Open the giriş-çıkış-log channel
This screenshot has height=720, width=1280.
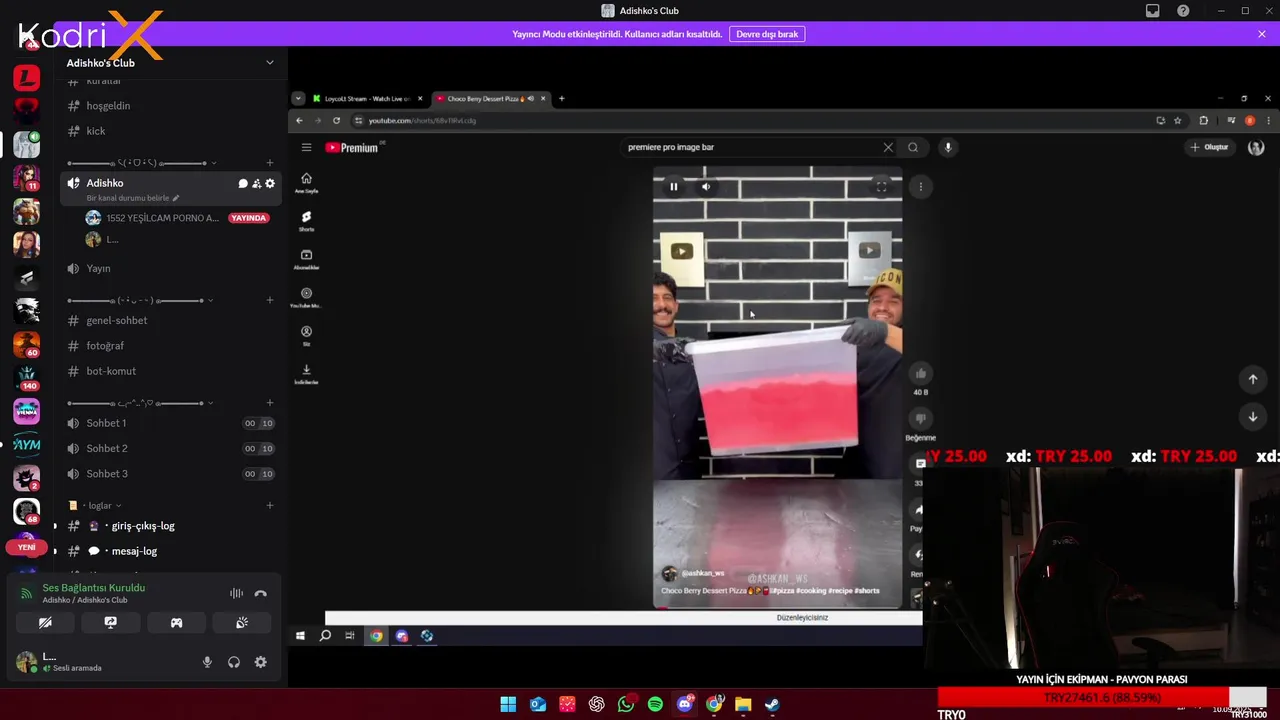(170, 526)
